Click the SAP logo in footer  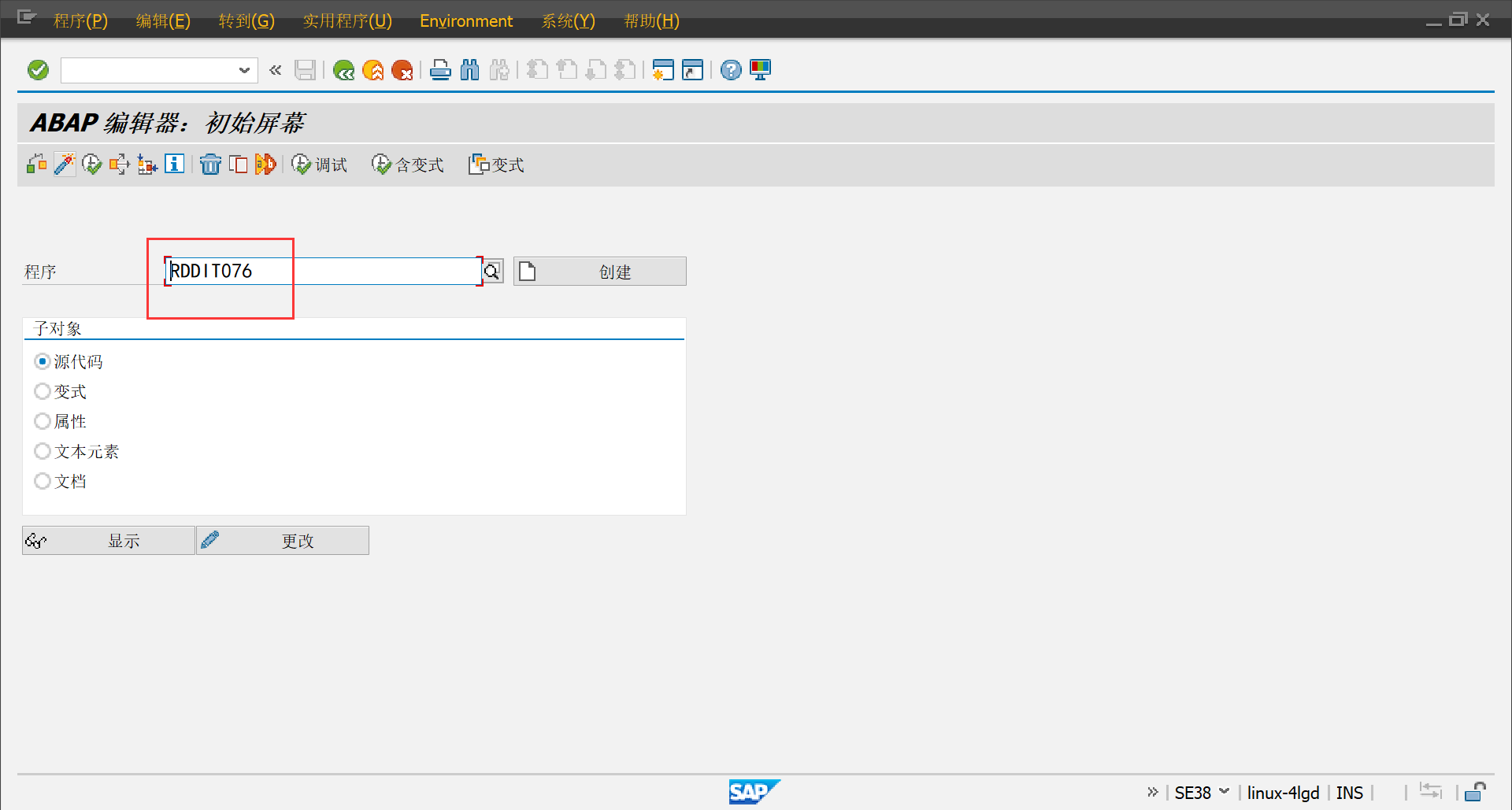click(754, 791)
